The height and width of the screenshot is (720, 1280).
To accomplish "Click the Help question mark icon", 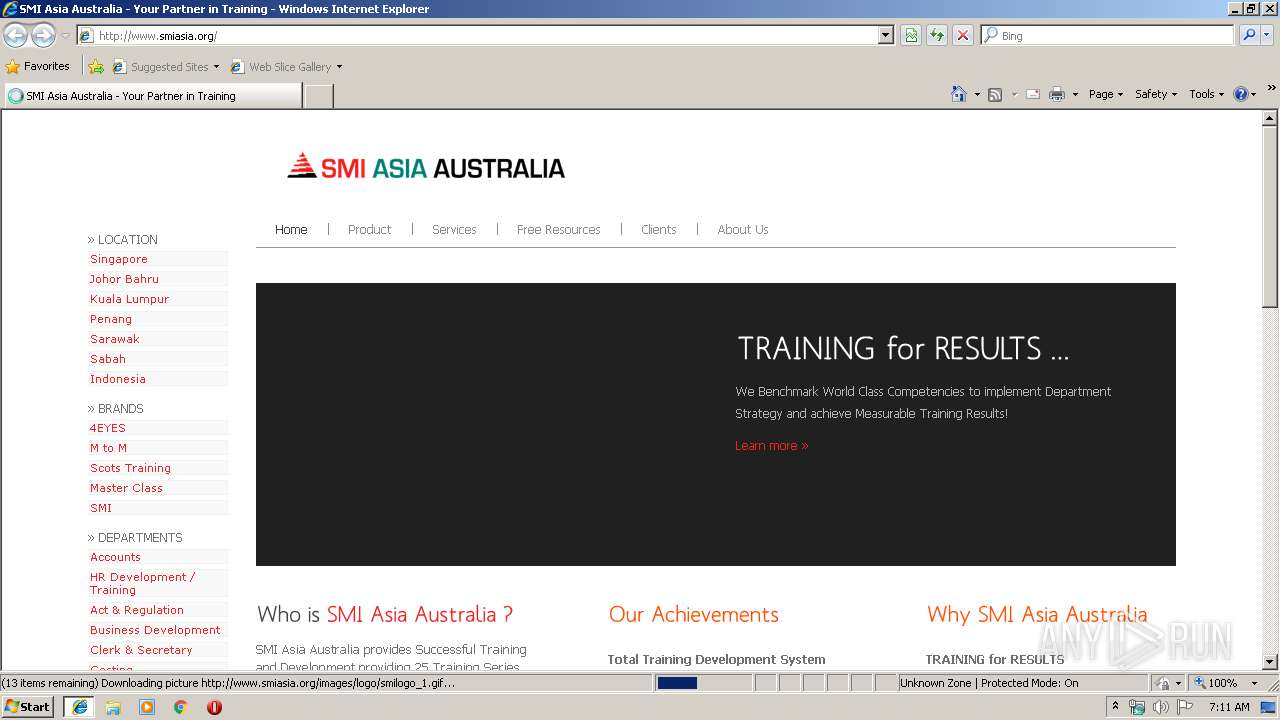I will tap(1241, 94).
